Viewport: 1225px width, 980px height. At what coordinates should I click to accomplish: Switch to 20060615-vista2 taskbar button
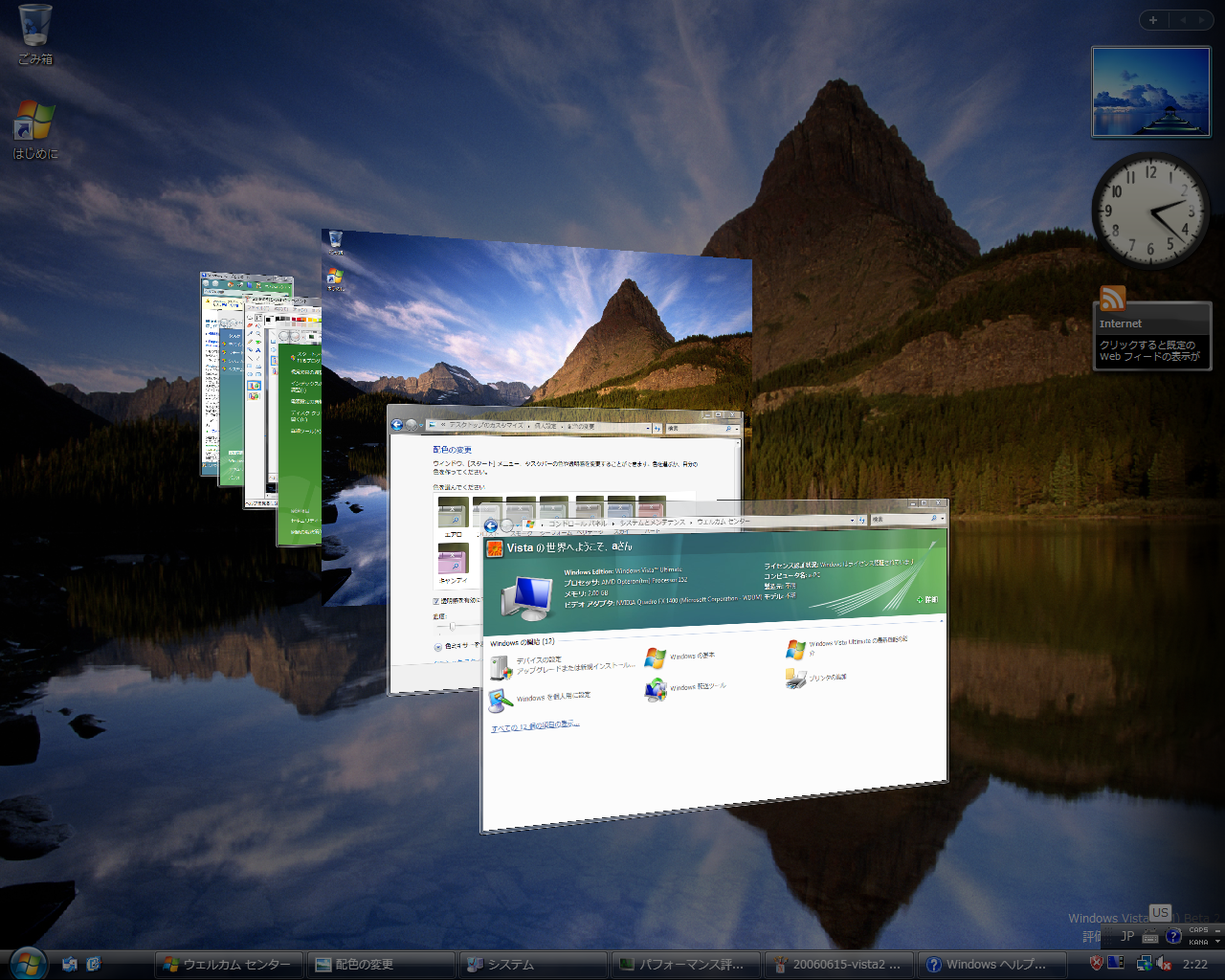click(x=838, y=964)
